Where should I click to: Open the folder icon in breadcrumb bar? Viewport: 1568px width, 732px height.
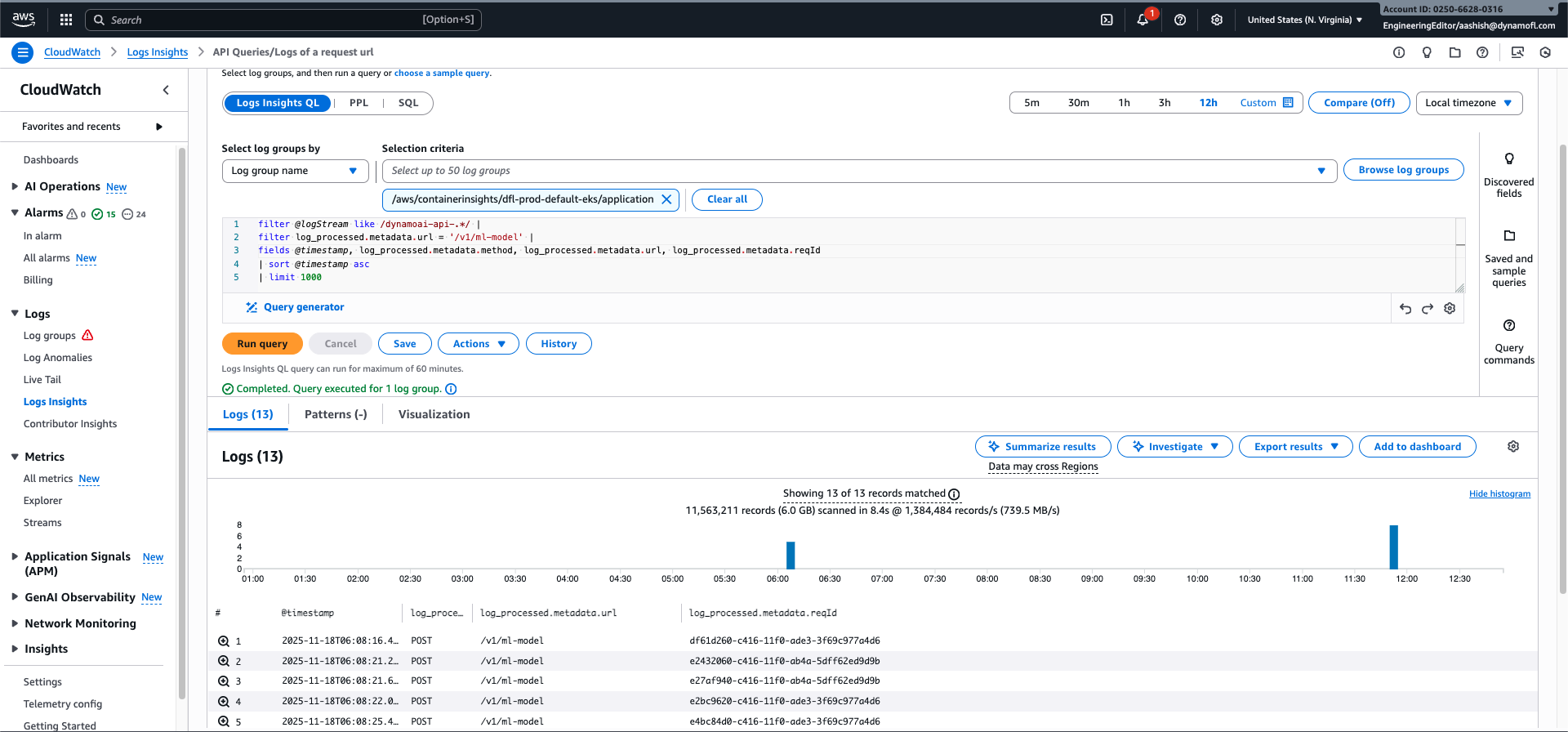point(1454,52)
